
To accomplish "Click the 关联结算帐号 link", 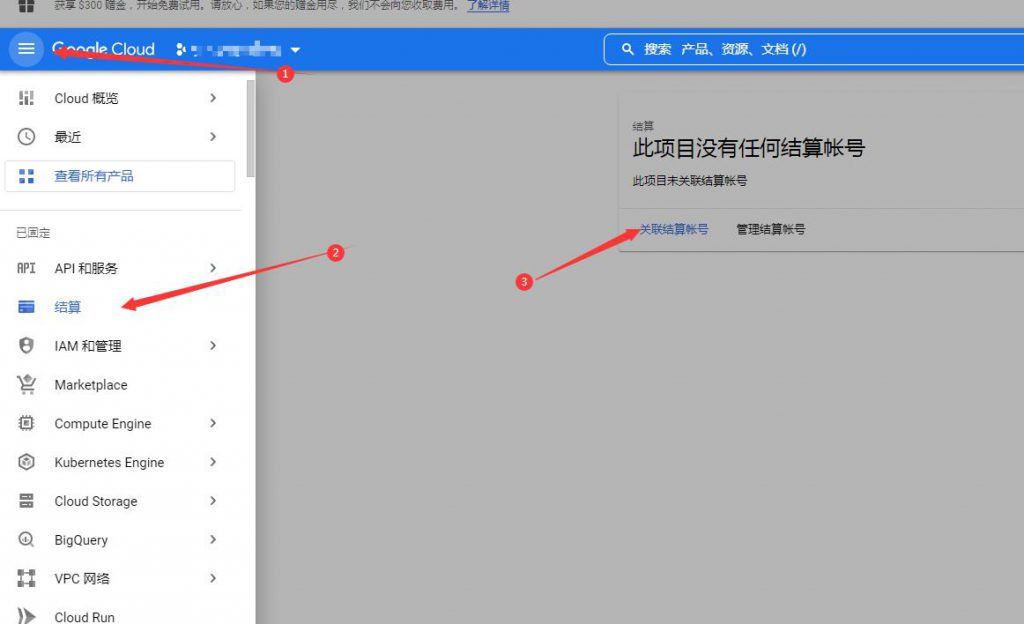I will point(674,229).
